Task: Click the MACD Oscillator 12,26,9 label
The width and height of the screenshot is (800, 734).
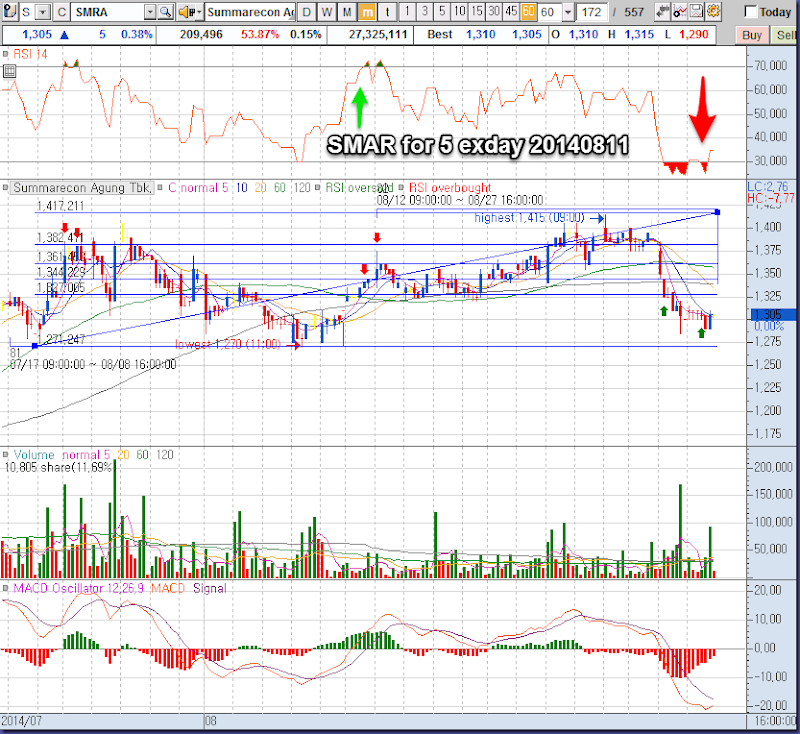Action: click(79, 588)
